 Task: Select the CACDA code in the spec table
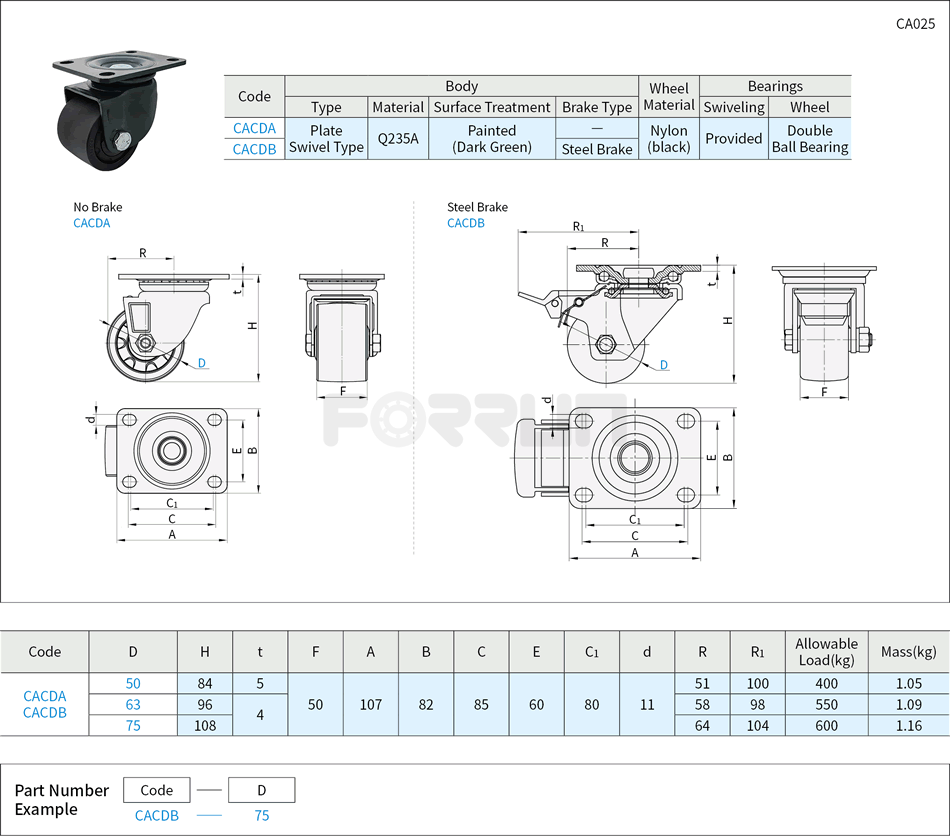[253, 129]
